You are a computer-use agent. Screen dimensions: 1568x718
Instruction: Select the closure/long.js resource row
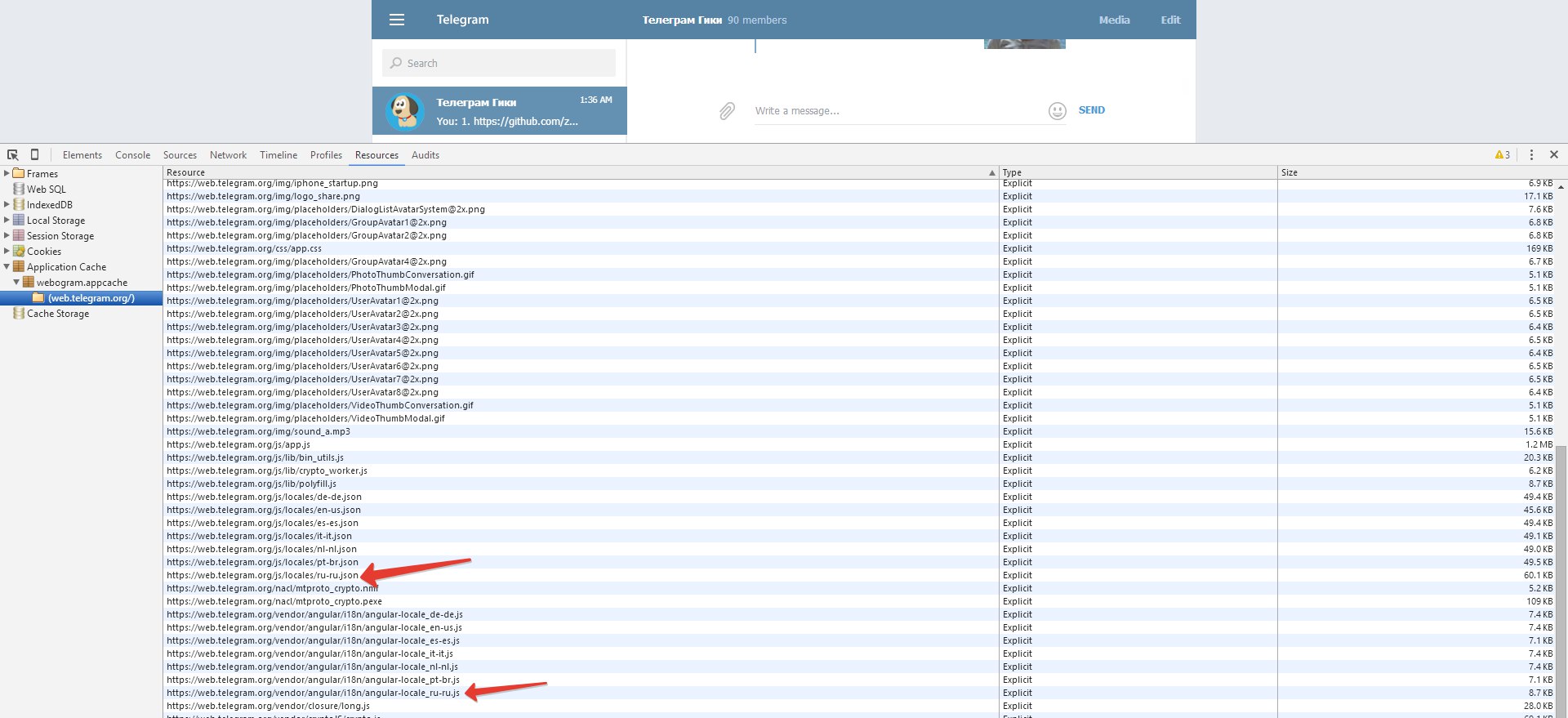click(859, 706)
